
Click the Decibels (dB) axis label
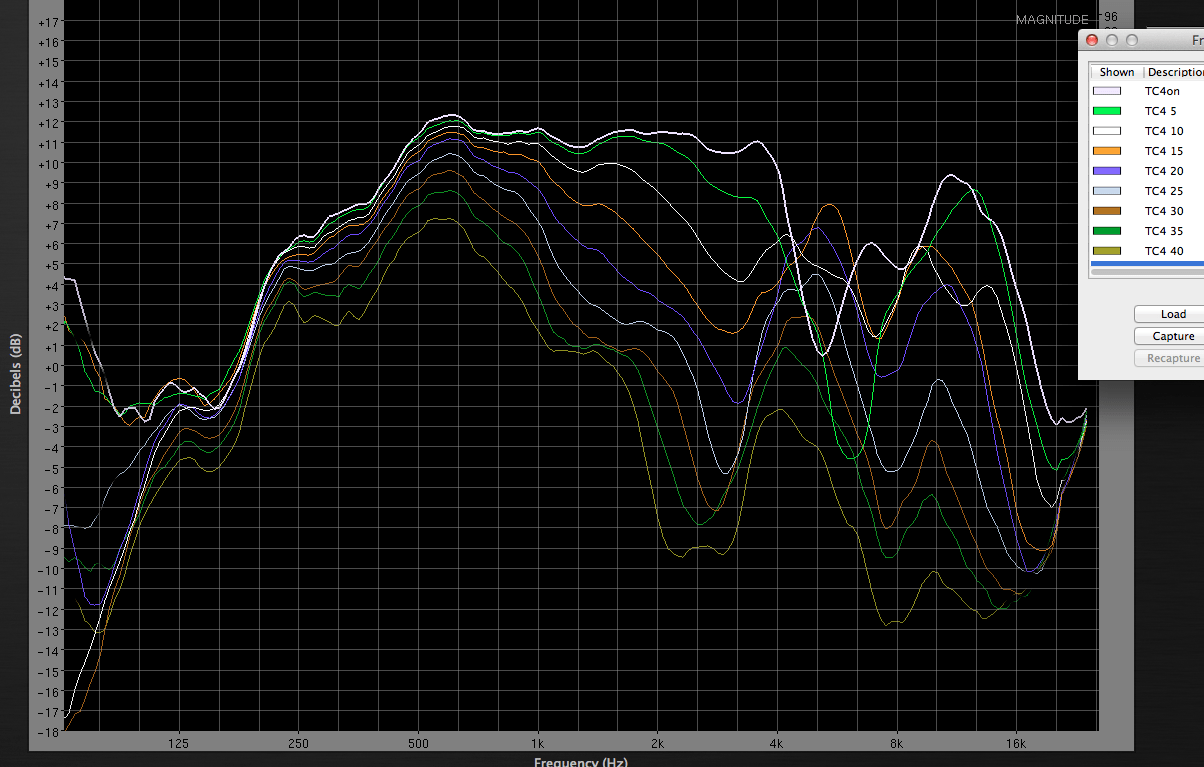point(15,373)
